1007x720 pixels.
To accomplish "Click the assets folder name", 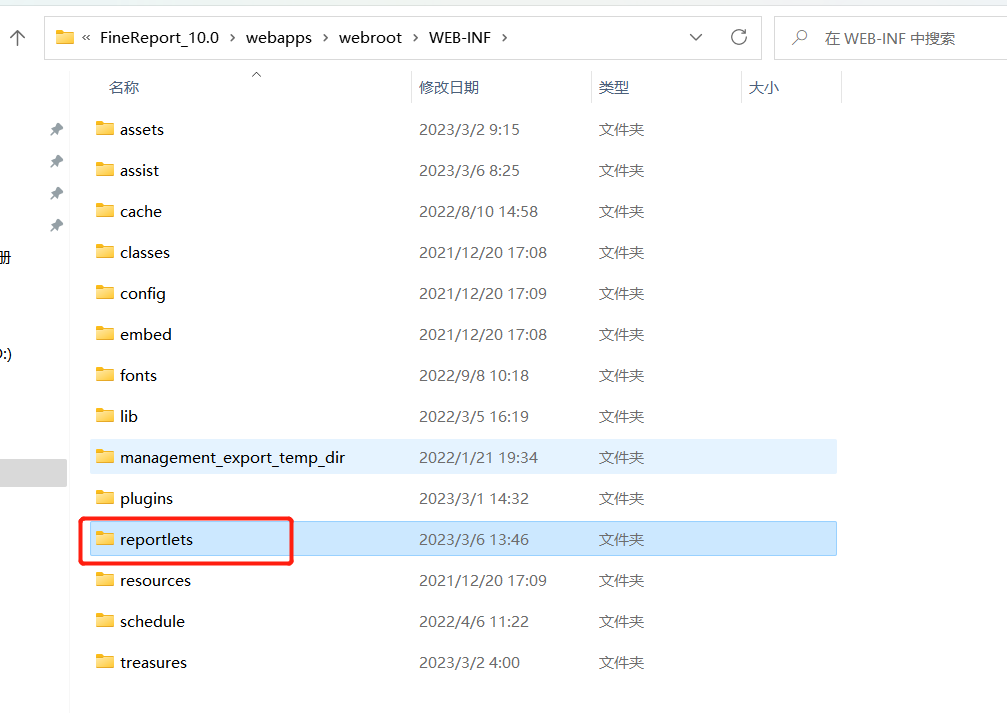I will click(142, 130).
